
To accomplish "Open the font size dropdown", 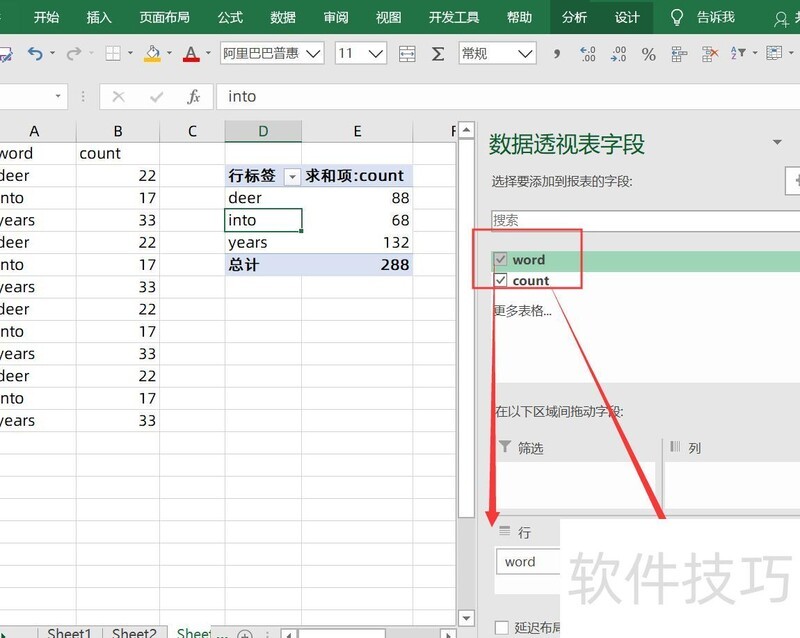I will 376,54.
